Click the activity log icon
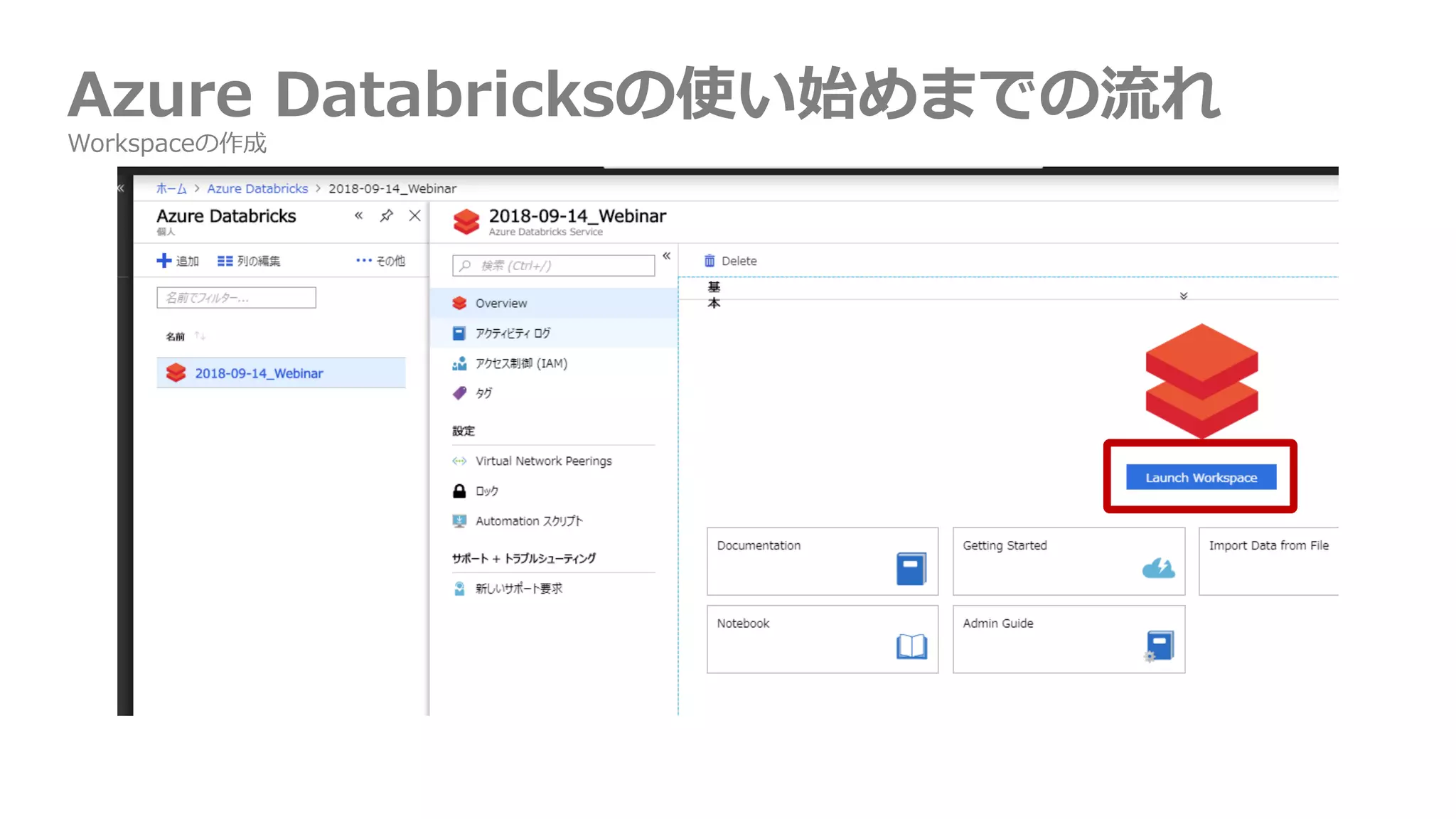 pos(459,333)
